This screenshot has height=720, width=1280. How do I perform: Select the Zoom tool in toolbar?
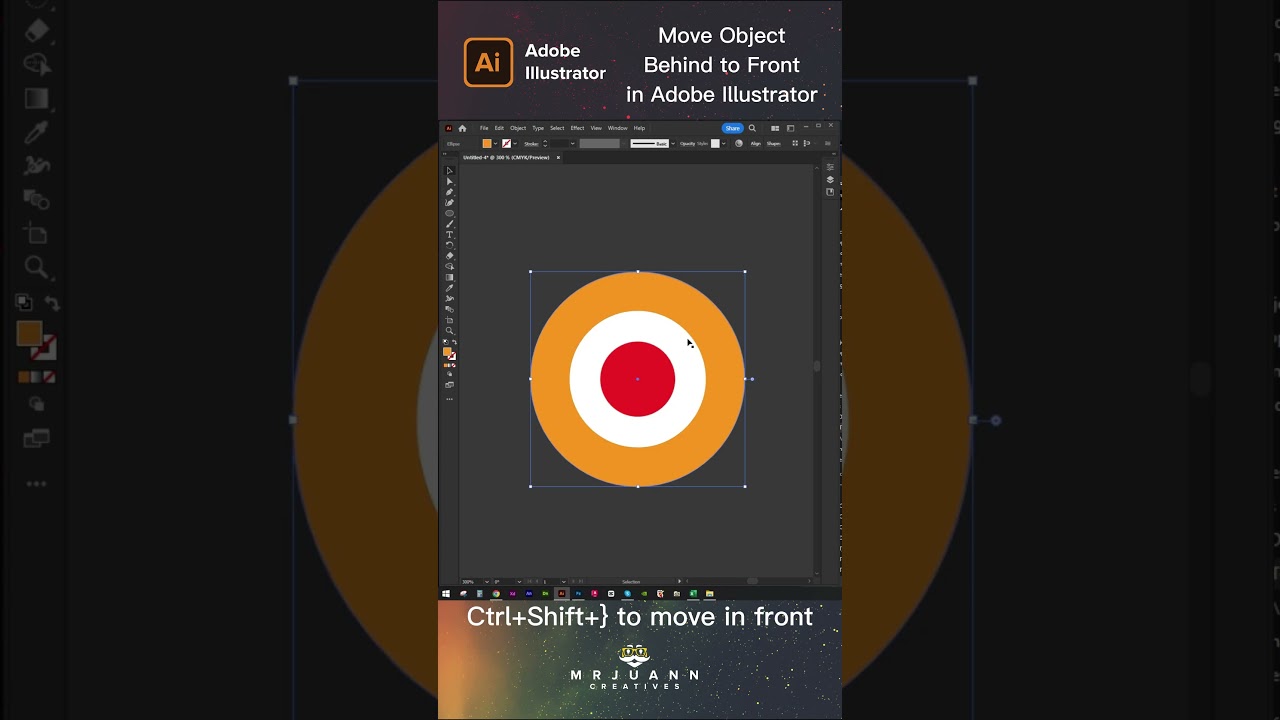coord(449,331)
